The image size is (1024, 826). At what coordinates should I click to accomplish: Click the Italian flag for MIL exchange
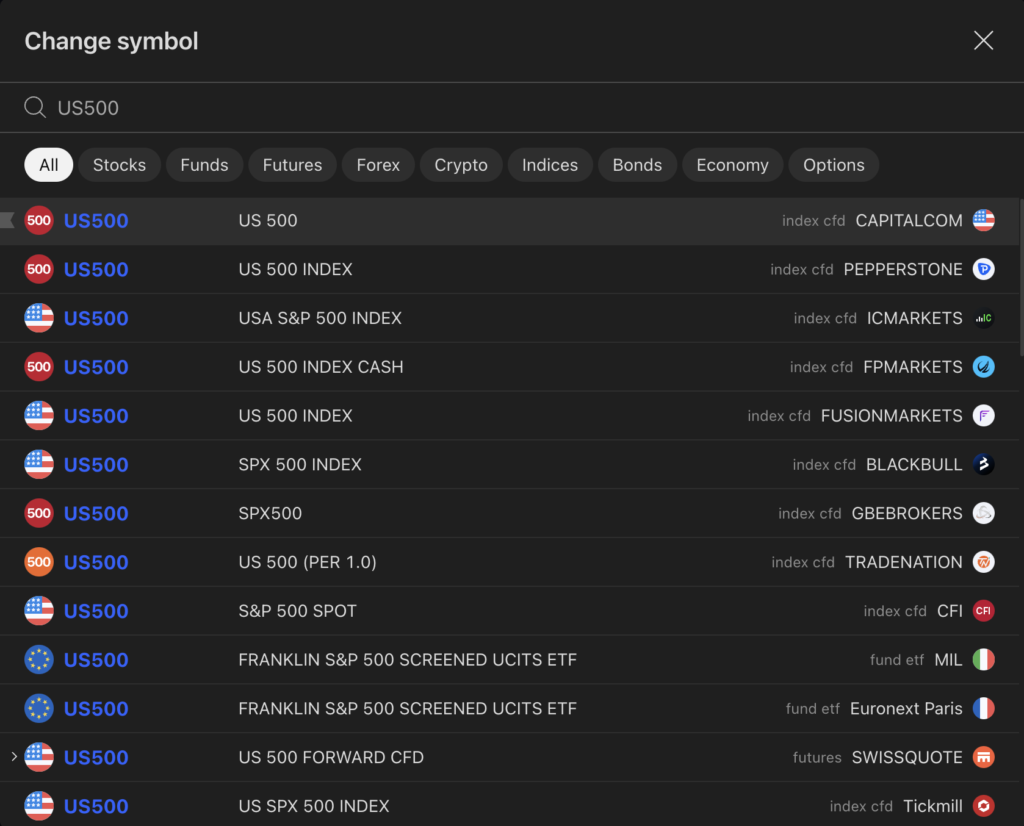(983, 659)
